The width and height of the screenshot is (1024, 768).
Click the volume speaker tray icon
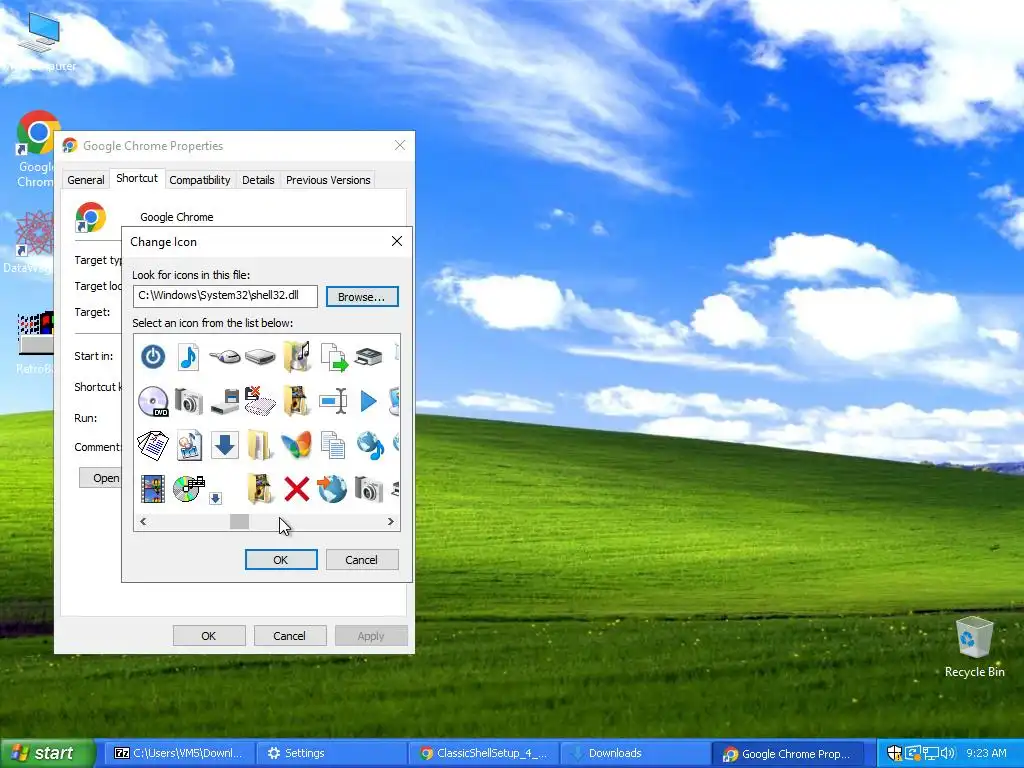tap(948, 753)
